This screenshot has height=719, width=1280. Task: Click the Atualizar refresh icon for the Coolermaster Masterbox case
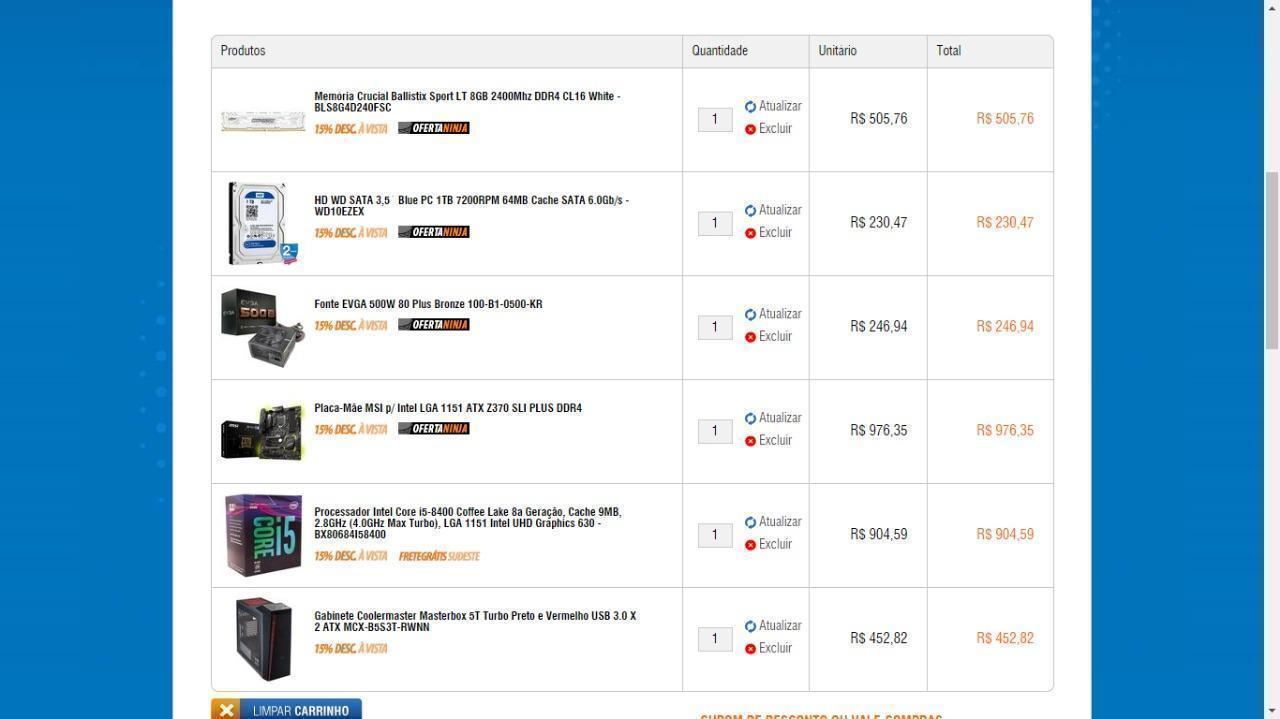coord(750,627)
